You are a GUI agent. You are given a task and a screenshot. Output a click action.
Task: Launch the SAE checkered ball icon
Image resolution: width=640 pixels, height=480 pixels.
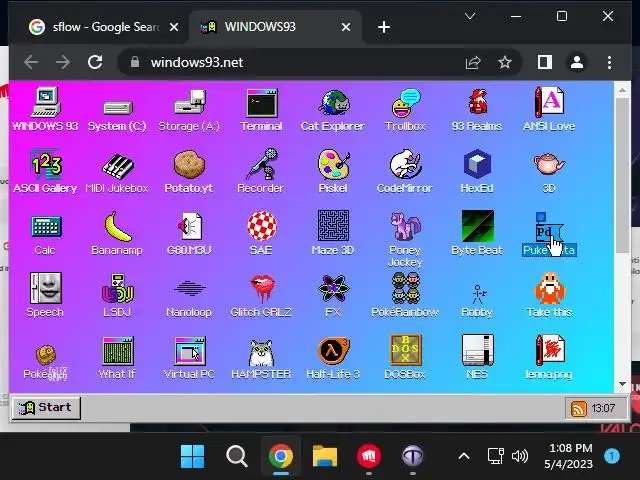coord(262,226)
